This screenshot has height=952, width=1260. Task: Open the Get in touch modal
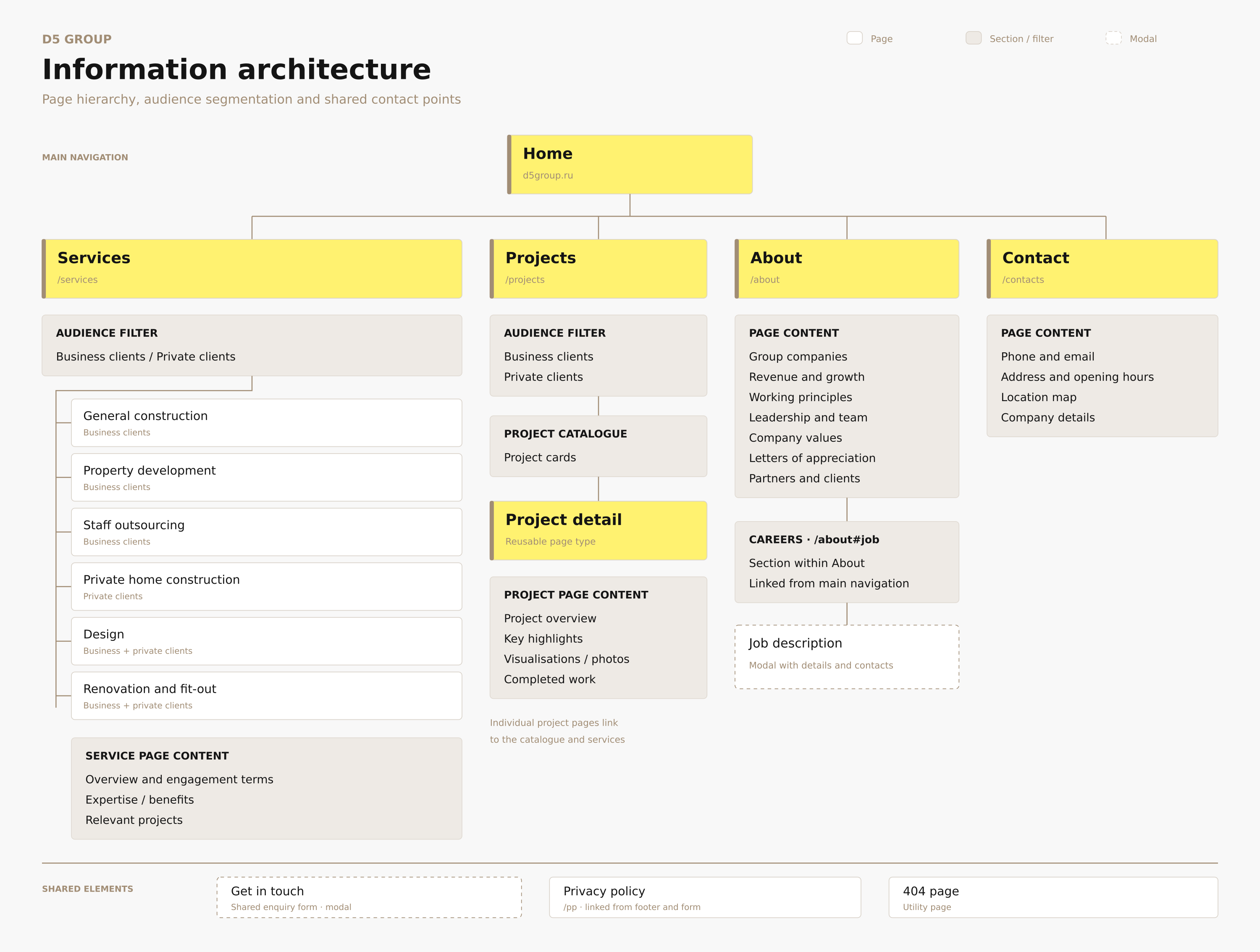(369, 897)
